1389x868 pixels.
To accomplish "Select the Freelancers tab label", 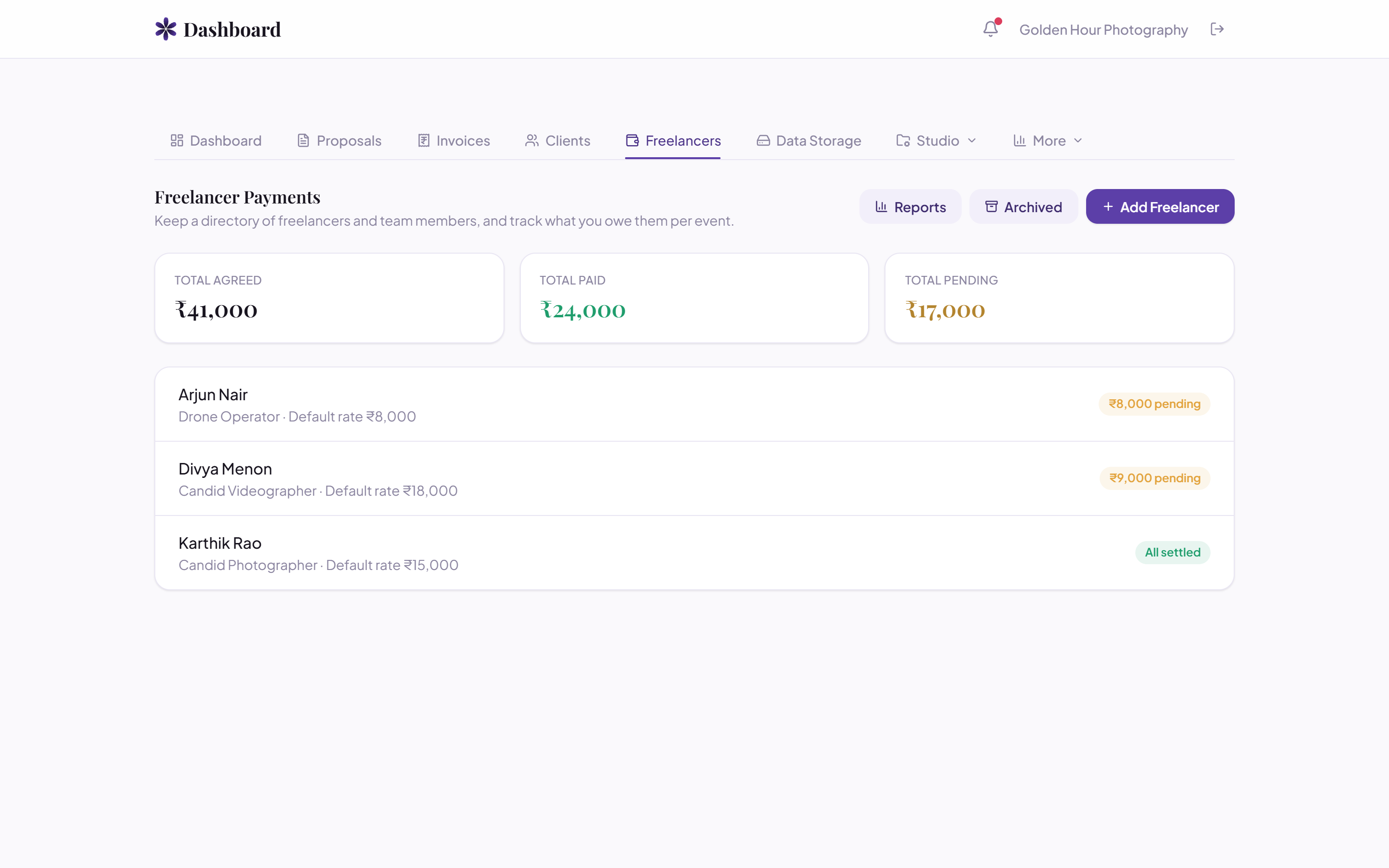I will coord(683,141).
